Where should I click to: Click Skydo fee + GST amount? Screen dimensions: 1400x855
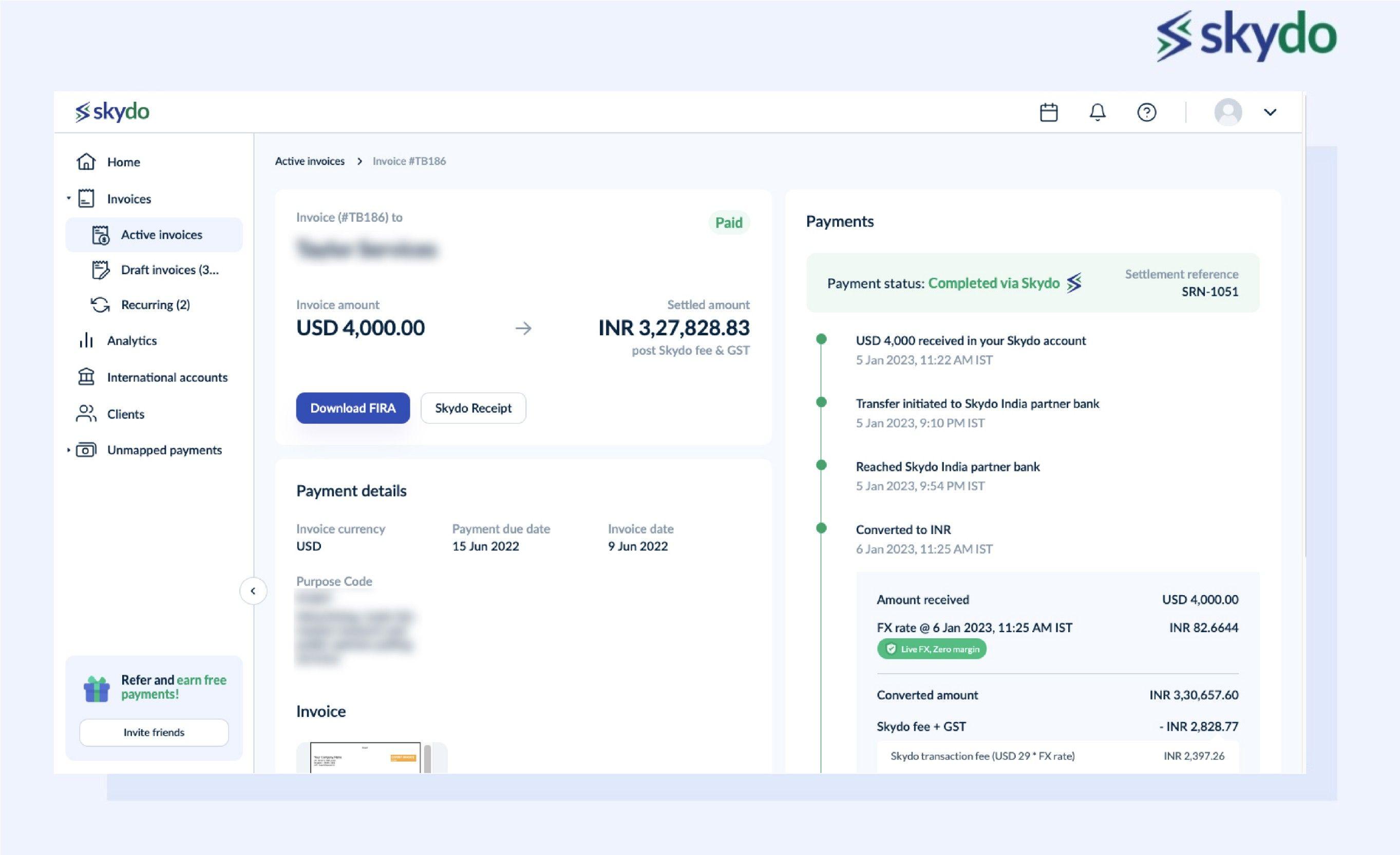click(x=1199, y=727)
